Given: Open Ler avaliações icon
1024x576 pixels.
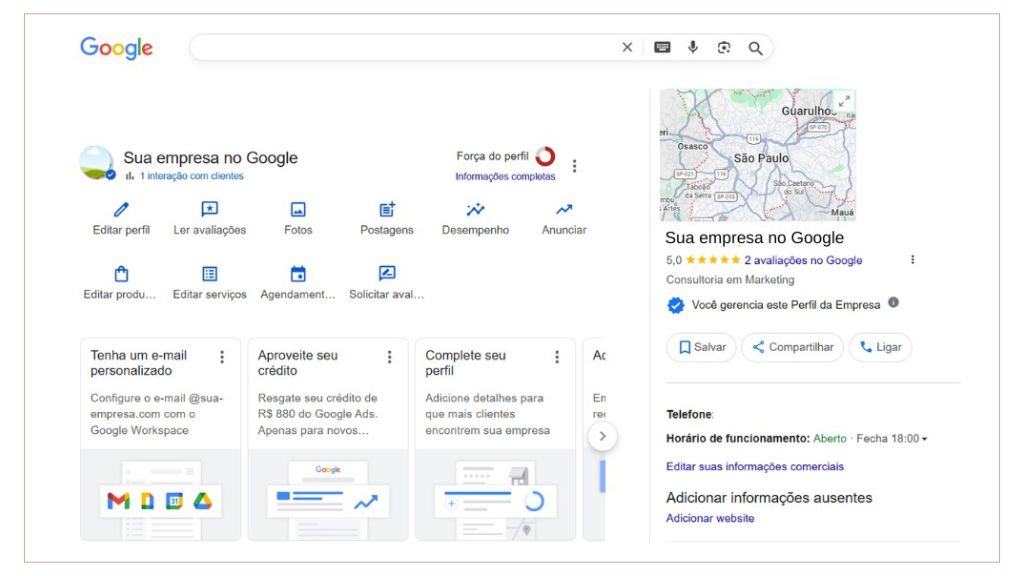Looking at the screenshot, I should tap(210, 209).
